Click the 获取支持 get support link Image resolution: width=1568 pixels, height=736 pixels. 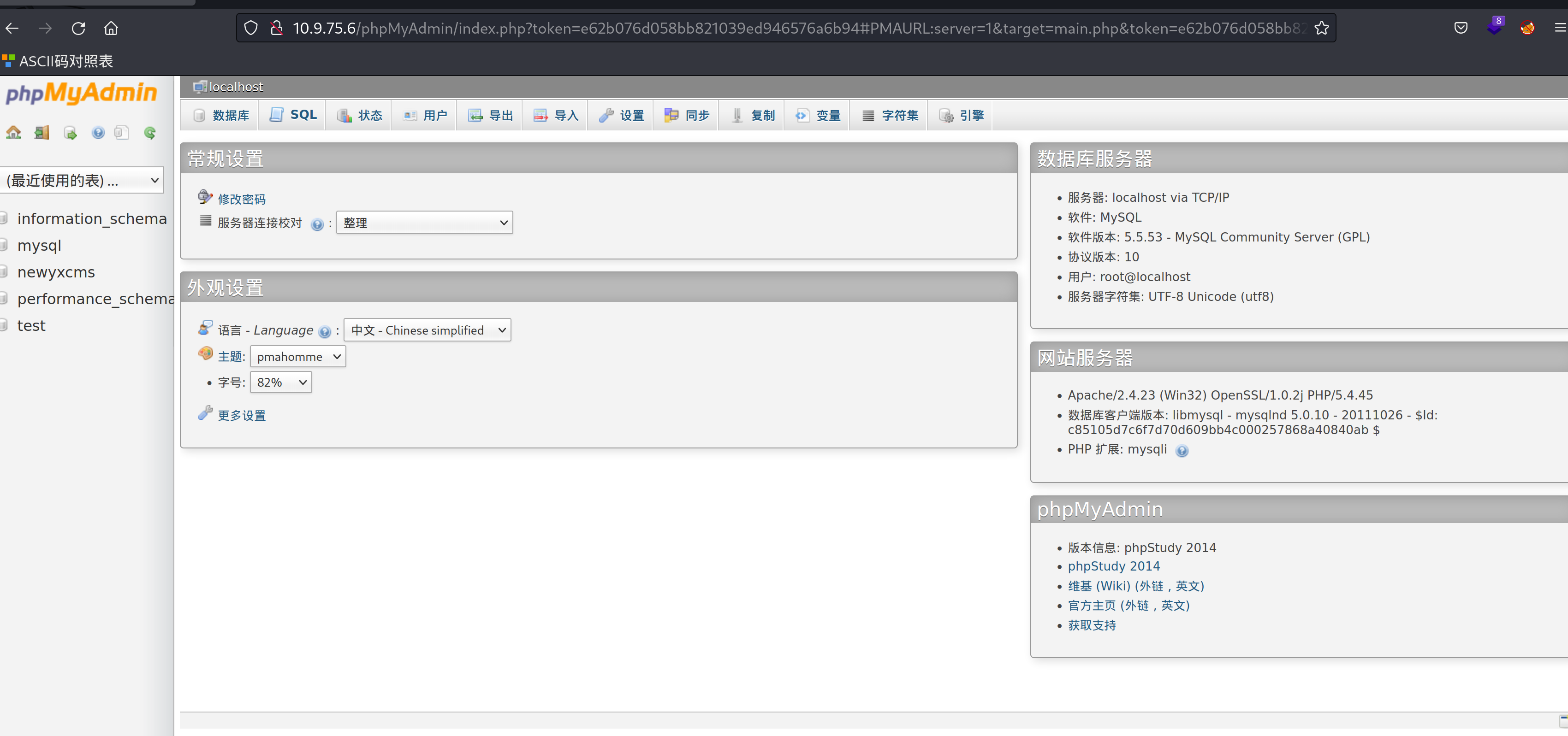tap(1092, 625)
